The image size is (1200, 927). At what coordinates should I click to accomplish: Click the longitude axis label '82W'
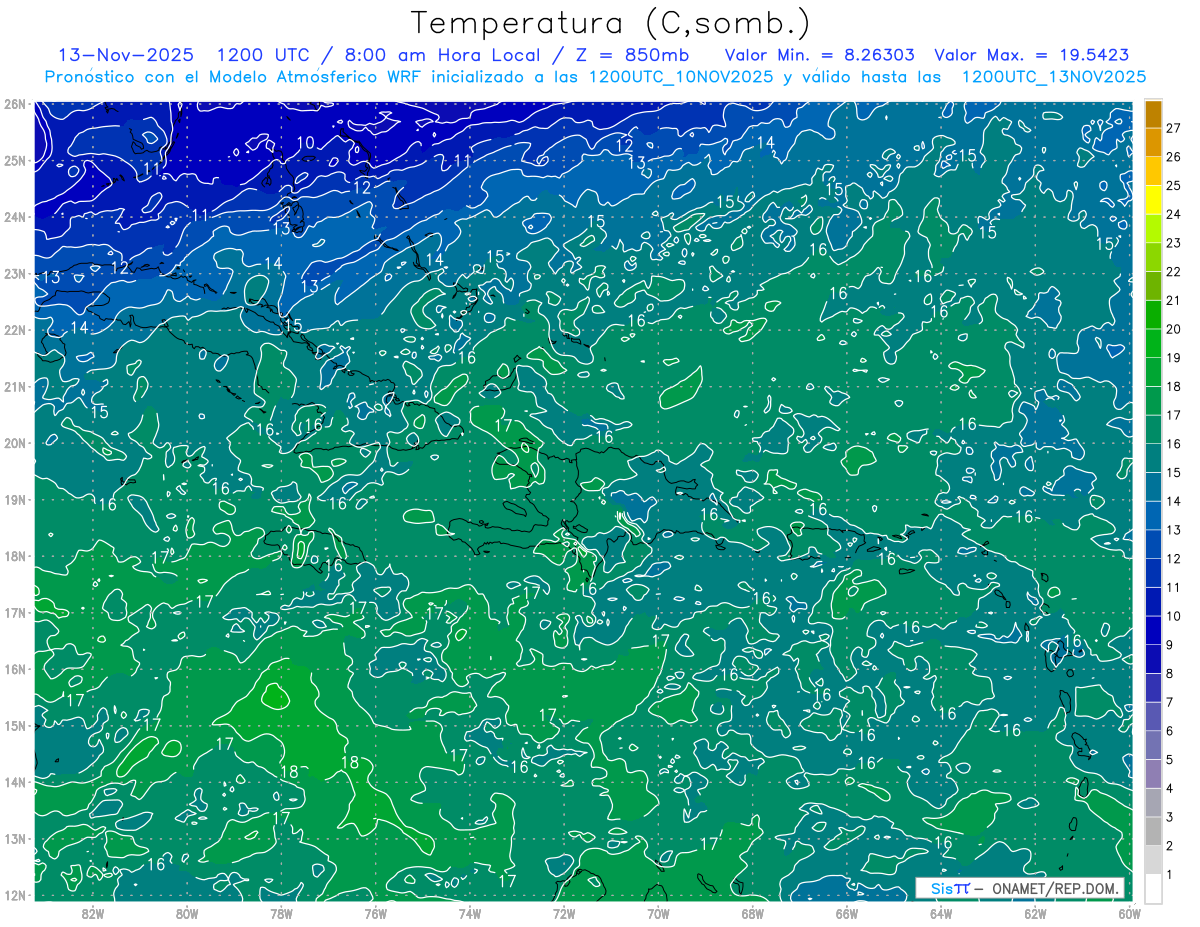coord(93,913)
